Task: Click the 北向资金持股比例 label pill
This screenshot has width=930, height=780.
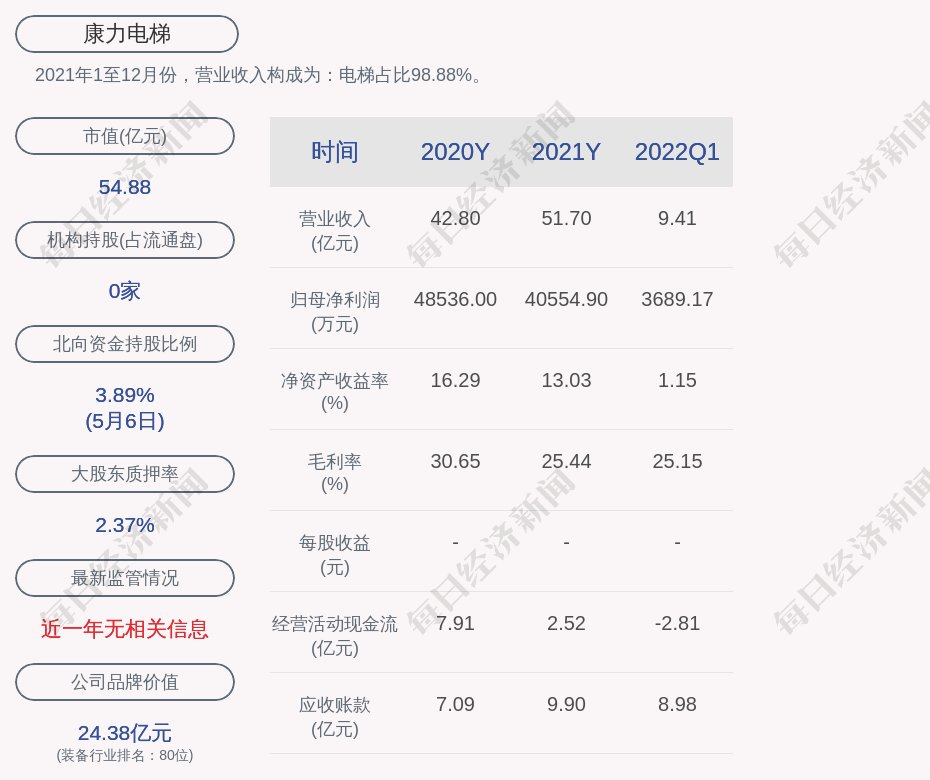Action: [x=125, y=343]
